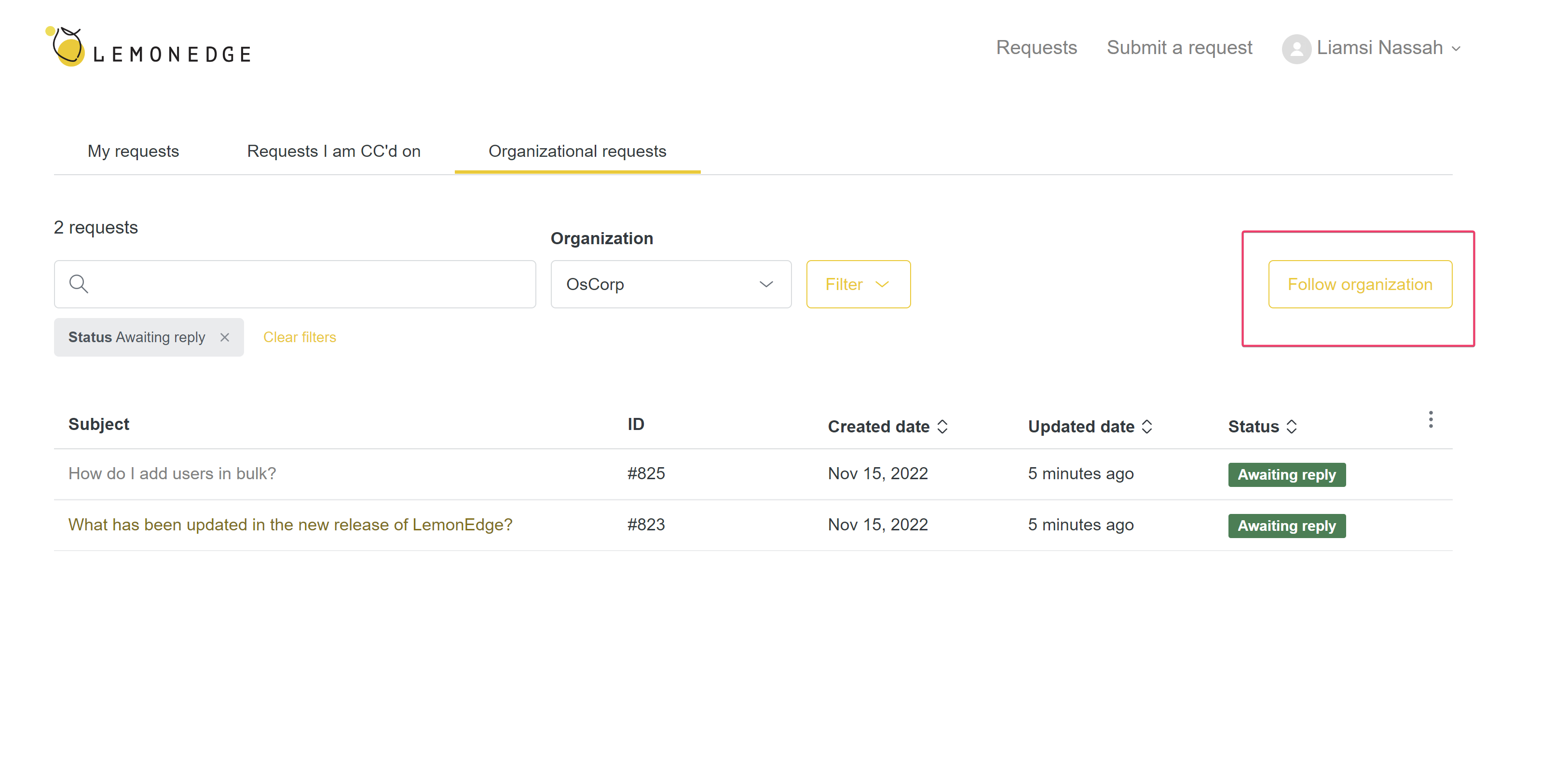1568x762 pixels.
Task: Click ID #825 cell
Action: [x=646, y=473]
